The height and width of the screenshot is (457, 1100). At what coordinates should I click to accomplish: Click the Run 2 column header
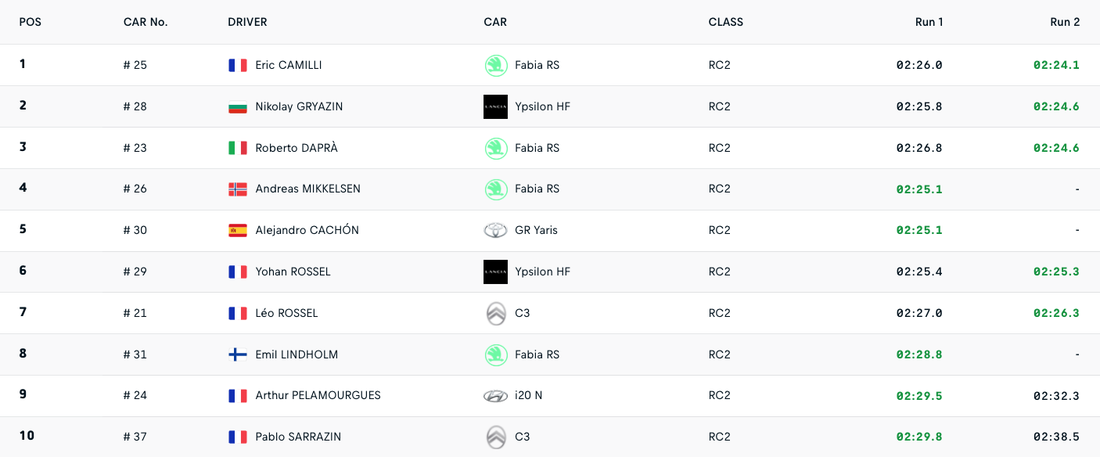click(x=1064, y=22)
